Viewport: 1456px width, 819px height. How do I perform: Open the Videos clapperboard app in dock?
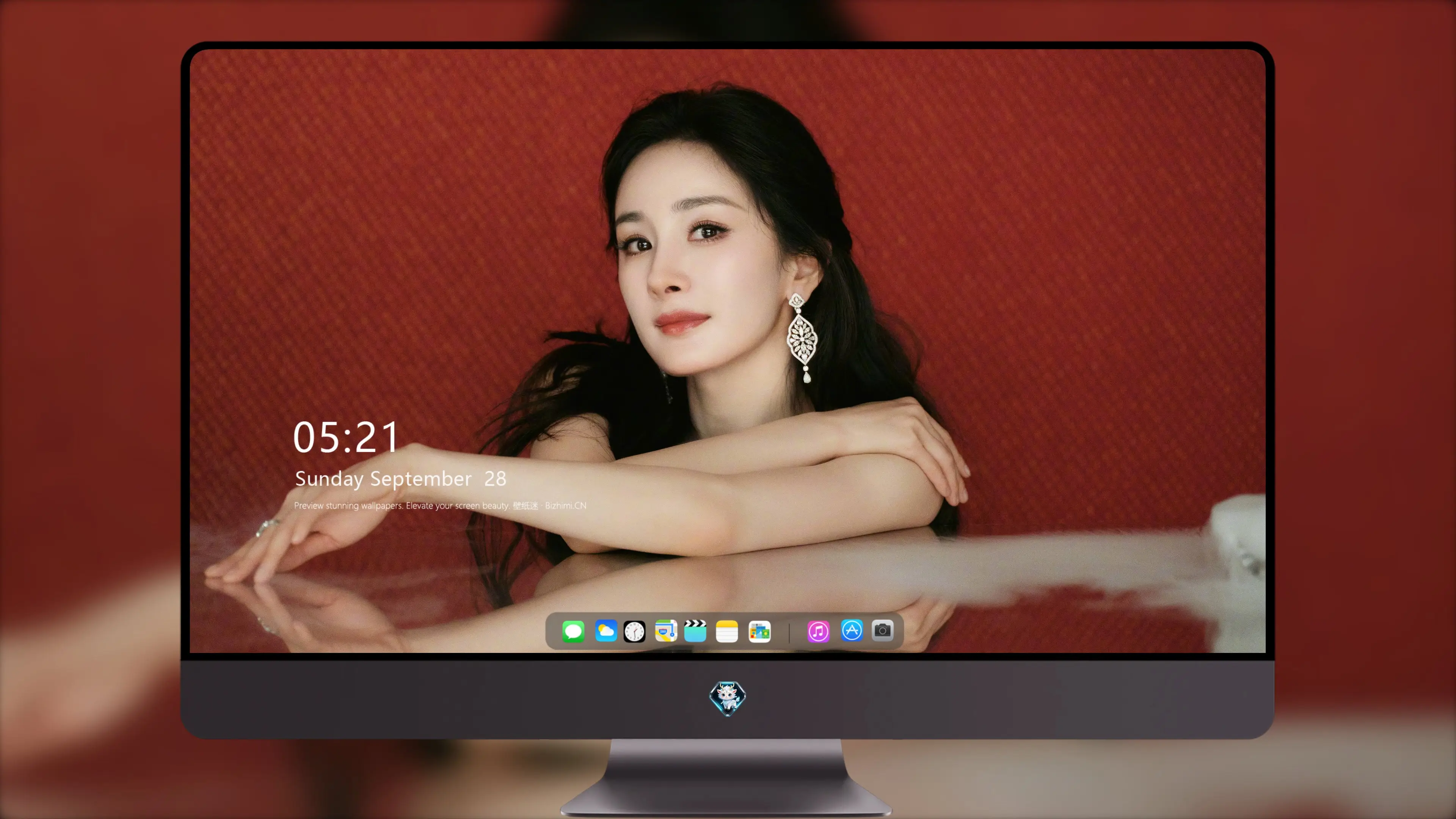[x=695, y=631]
